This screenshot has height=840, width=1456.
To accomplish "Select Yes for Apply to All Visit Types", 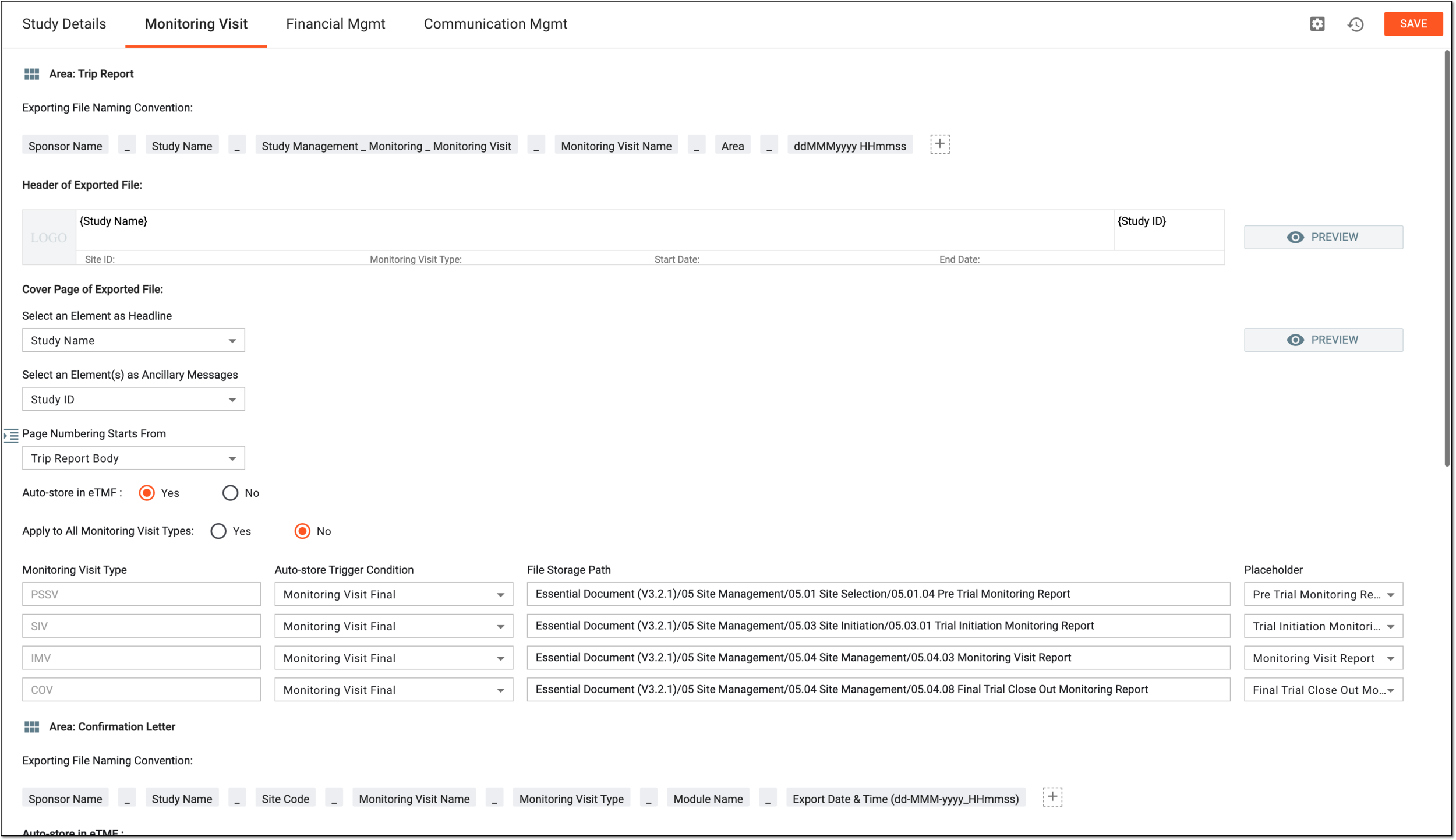I will [218, 531].
